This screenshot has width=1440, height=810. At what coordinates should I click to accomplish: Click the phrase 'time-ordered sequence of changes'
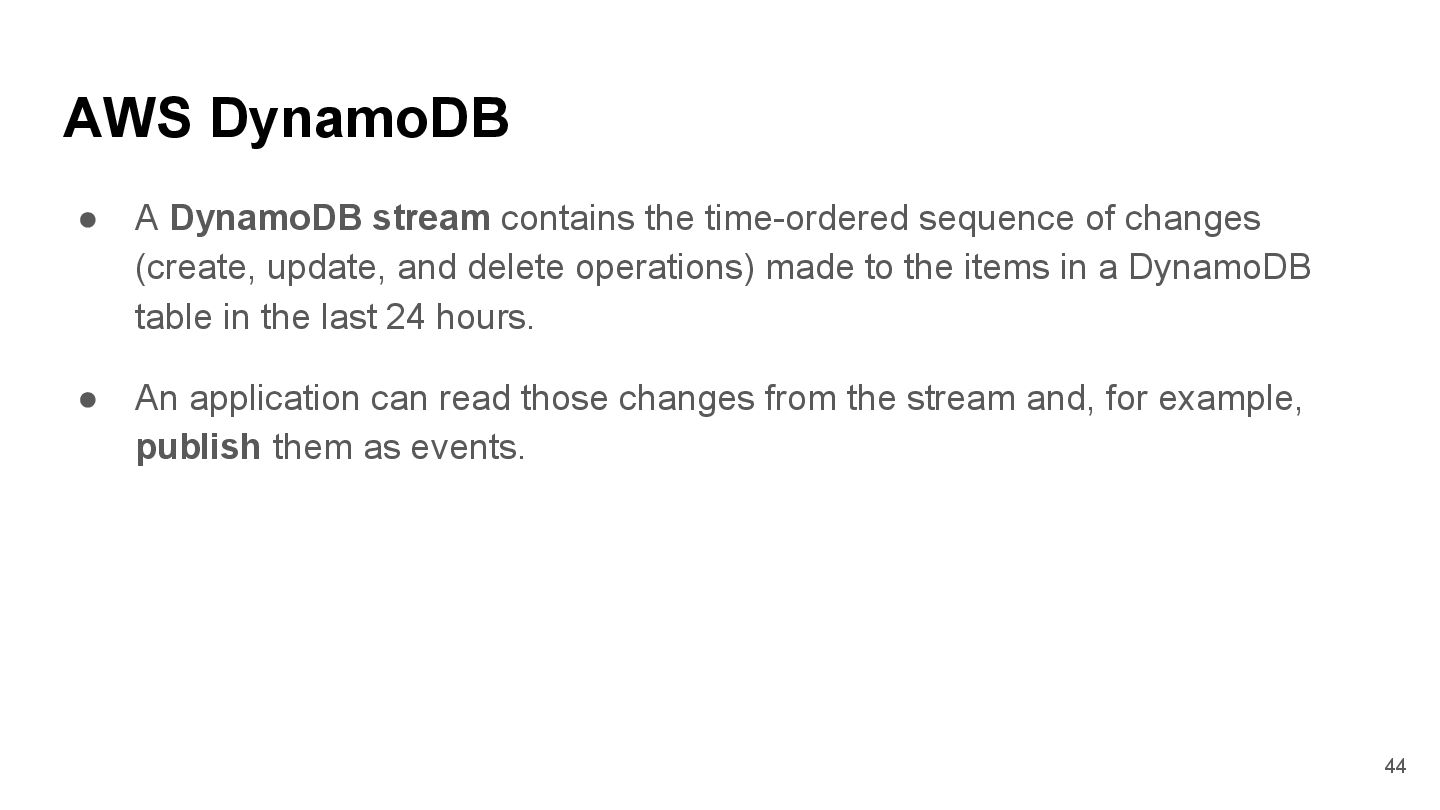point(982,218)
